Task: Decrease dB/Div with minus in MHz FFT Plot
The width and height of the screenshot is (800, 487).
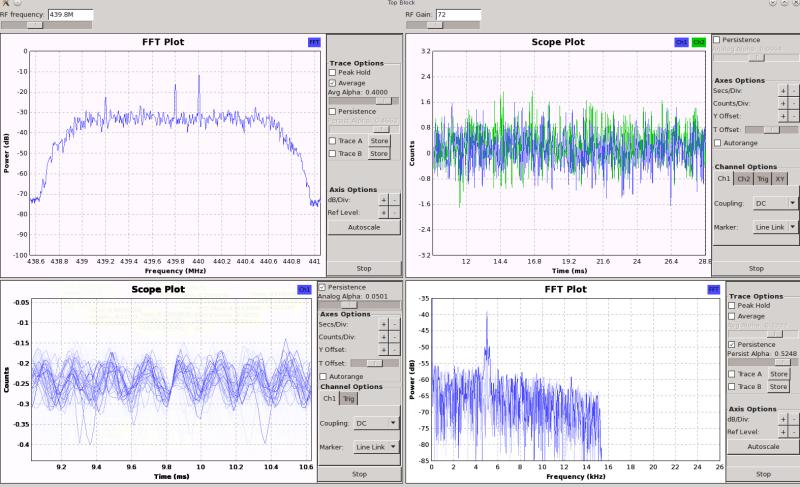Action: (x=394, y=200)
